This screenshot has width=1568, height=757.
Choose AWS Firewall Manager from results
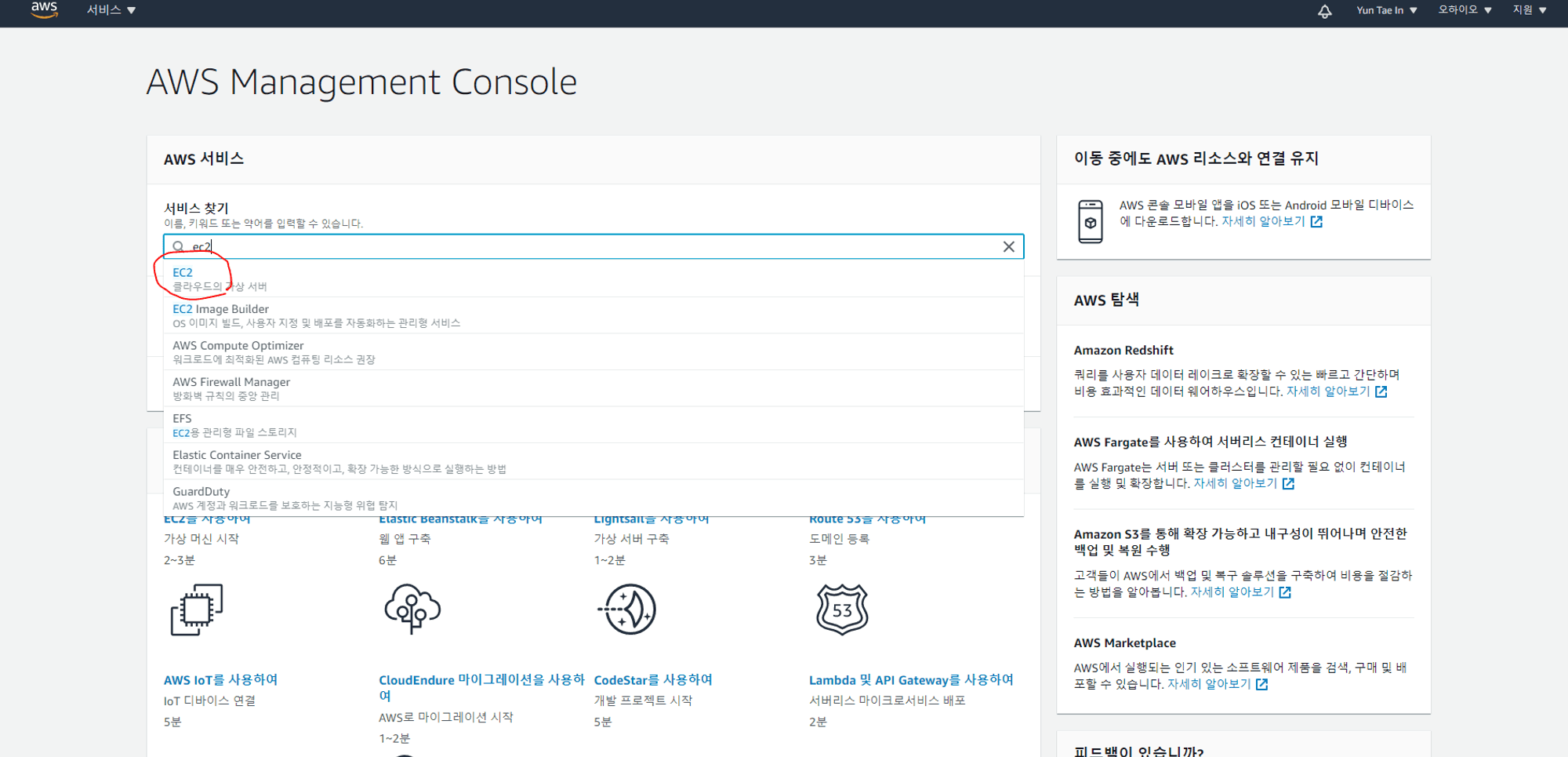593,388
